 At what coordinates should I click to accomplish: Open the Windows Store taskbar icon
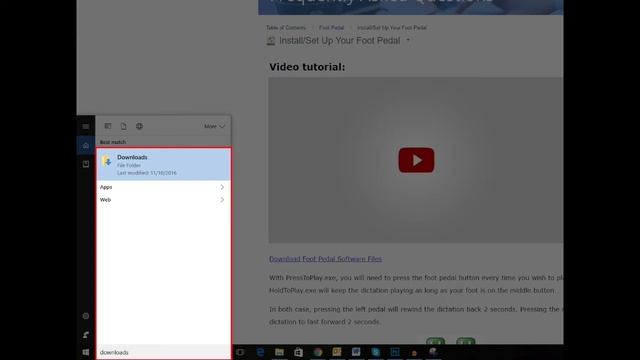[298, 352]
